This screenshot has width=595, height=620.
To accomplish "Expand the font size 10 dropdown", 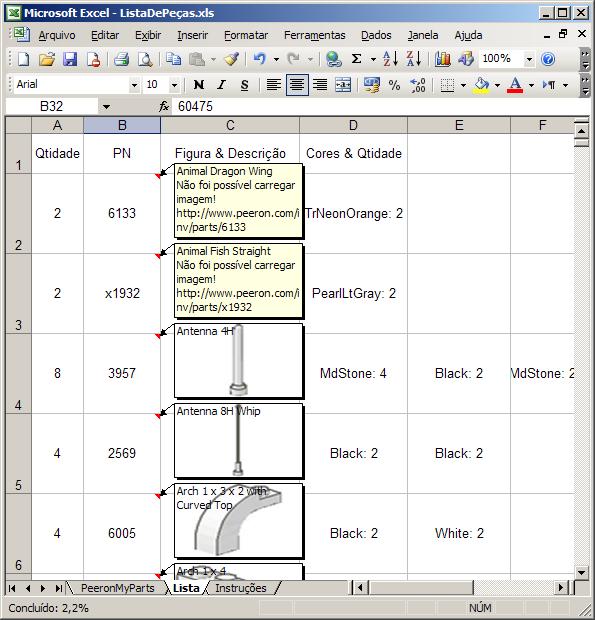I will (174, 85).
